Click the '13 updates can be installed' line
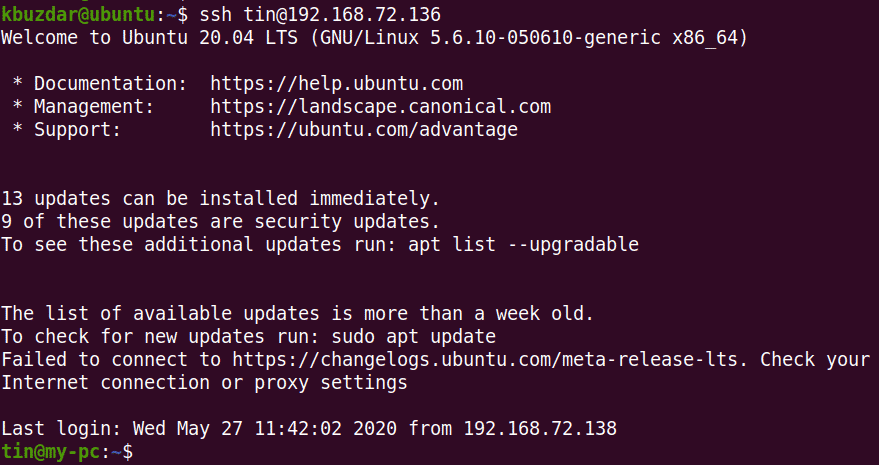 220,198
